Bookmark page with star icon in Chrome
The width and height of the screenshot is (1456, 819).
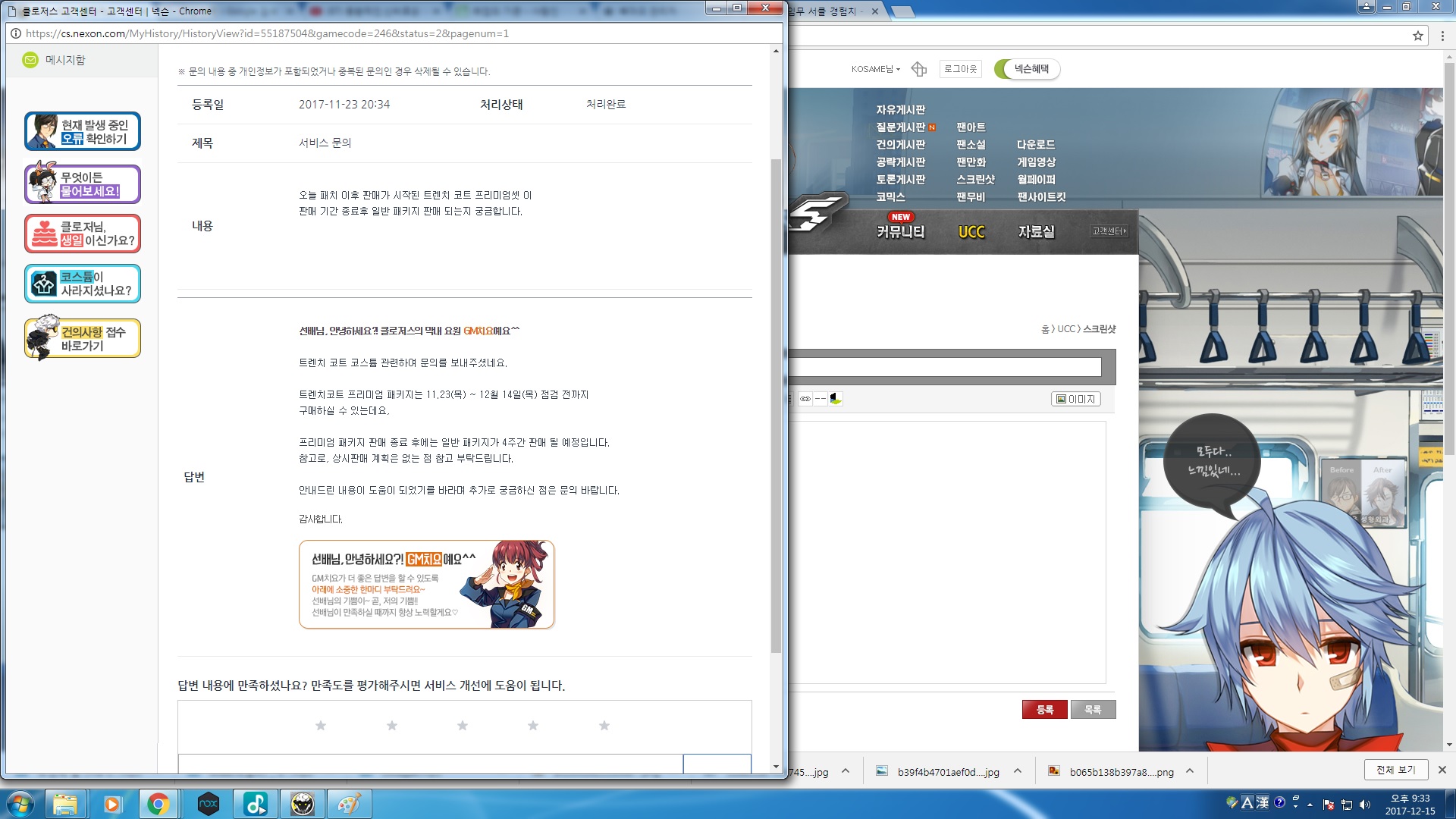1418,36
